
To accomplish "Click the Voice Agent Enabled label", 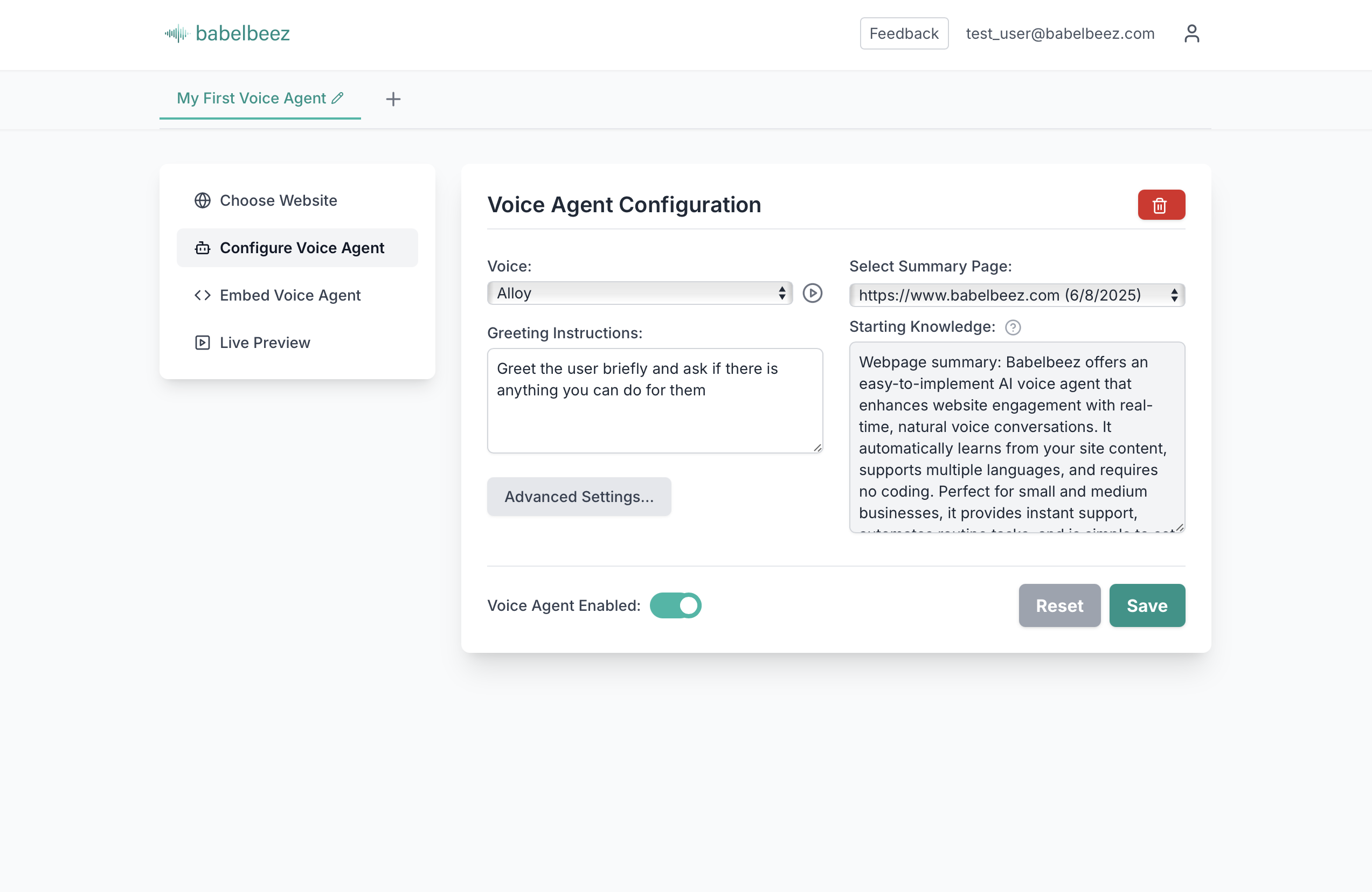I will (x=564, y=605).
